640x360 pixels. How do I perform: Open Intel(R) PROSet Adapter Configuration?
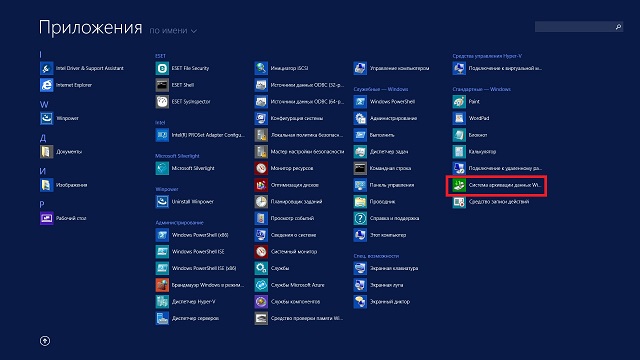[200, 135]
